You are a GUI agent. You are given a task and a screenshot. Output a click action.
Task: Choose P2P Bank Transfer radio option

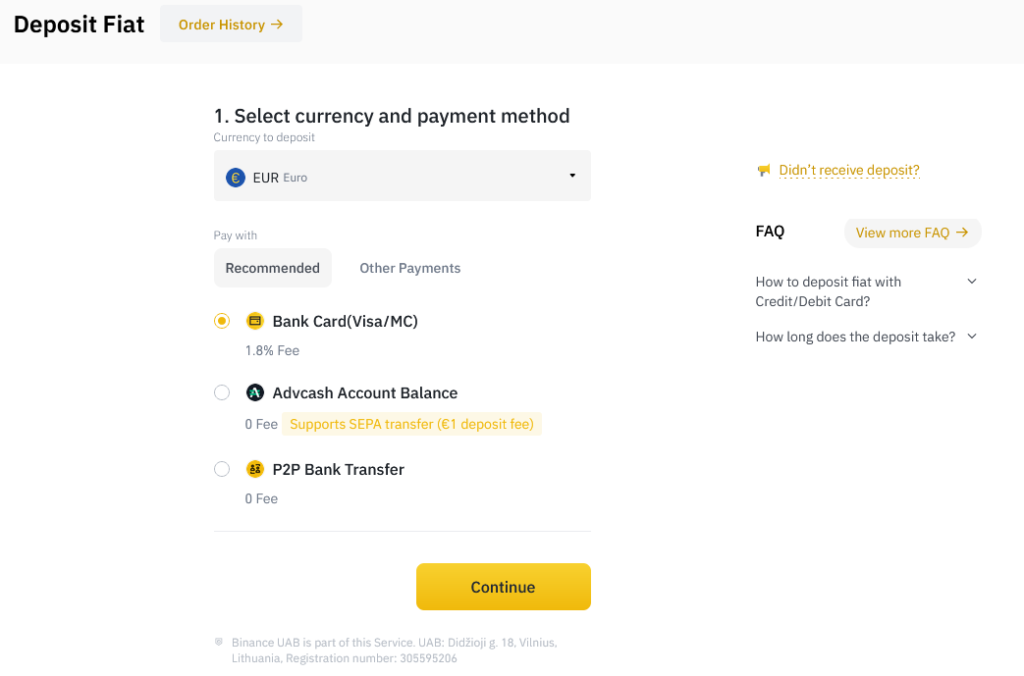(x=222, y=469)
